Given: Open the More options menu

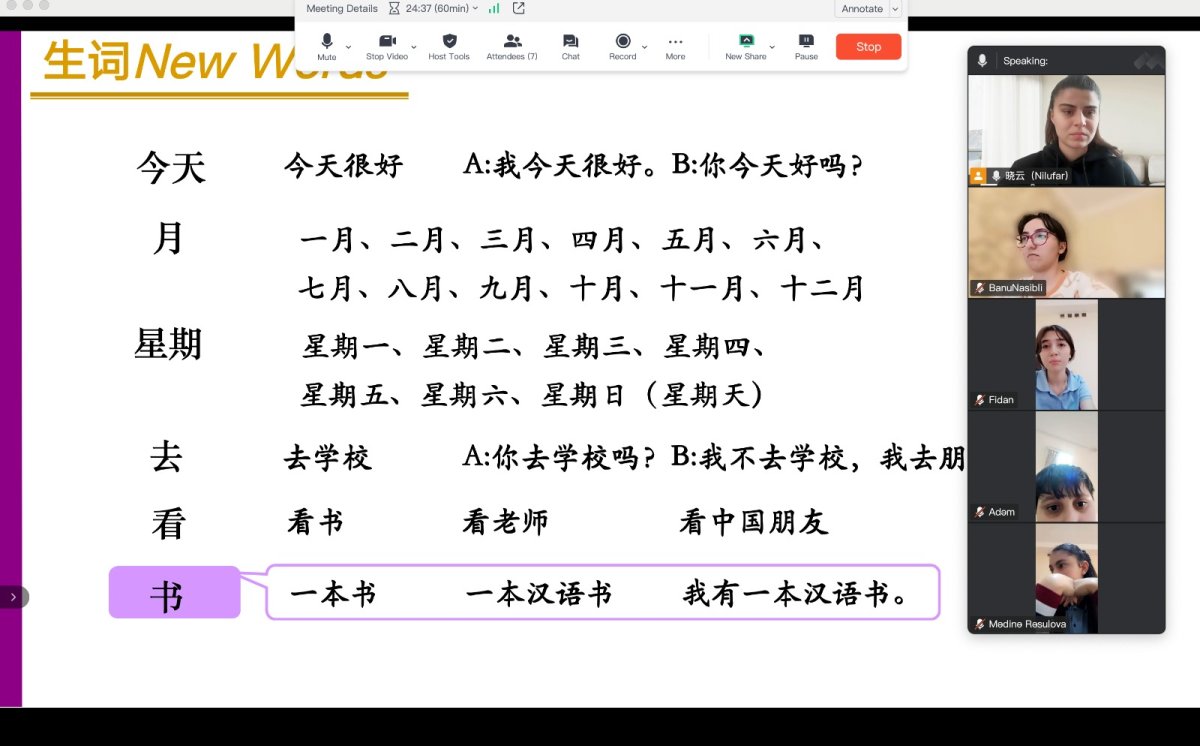Looking at the screenshot, I should tap(675, 46).
